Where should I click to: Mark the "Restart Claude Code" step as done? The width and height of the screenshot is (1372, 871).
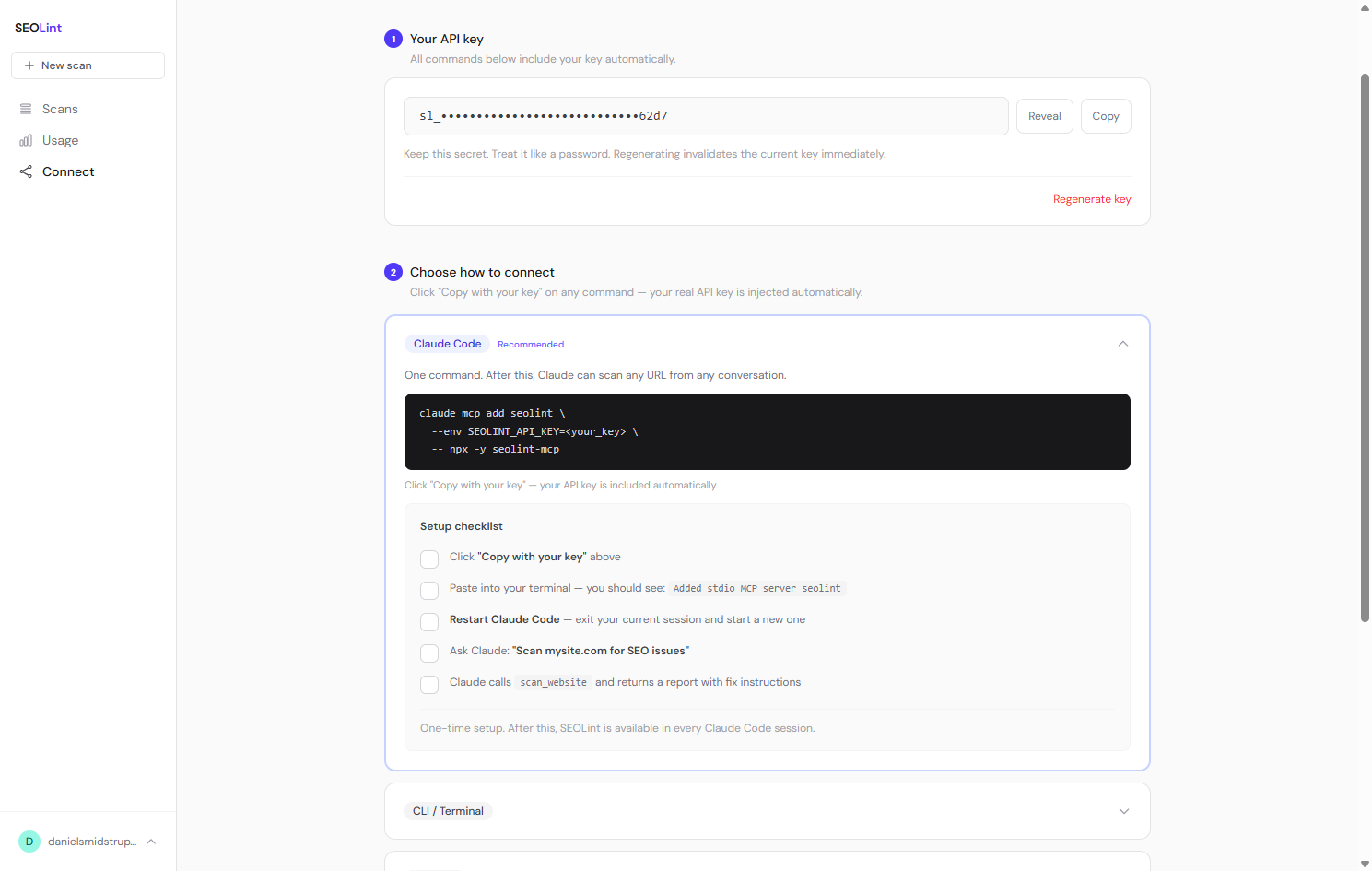pyautogui.click(x=429, y=622)
